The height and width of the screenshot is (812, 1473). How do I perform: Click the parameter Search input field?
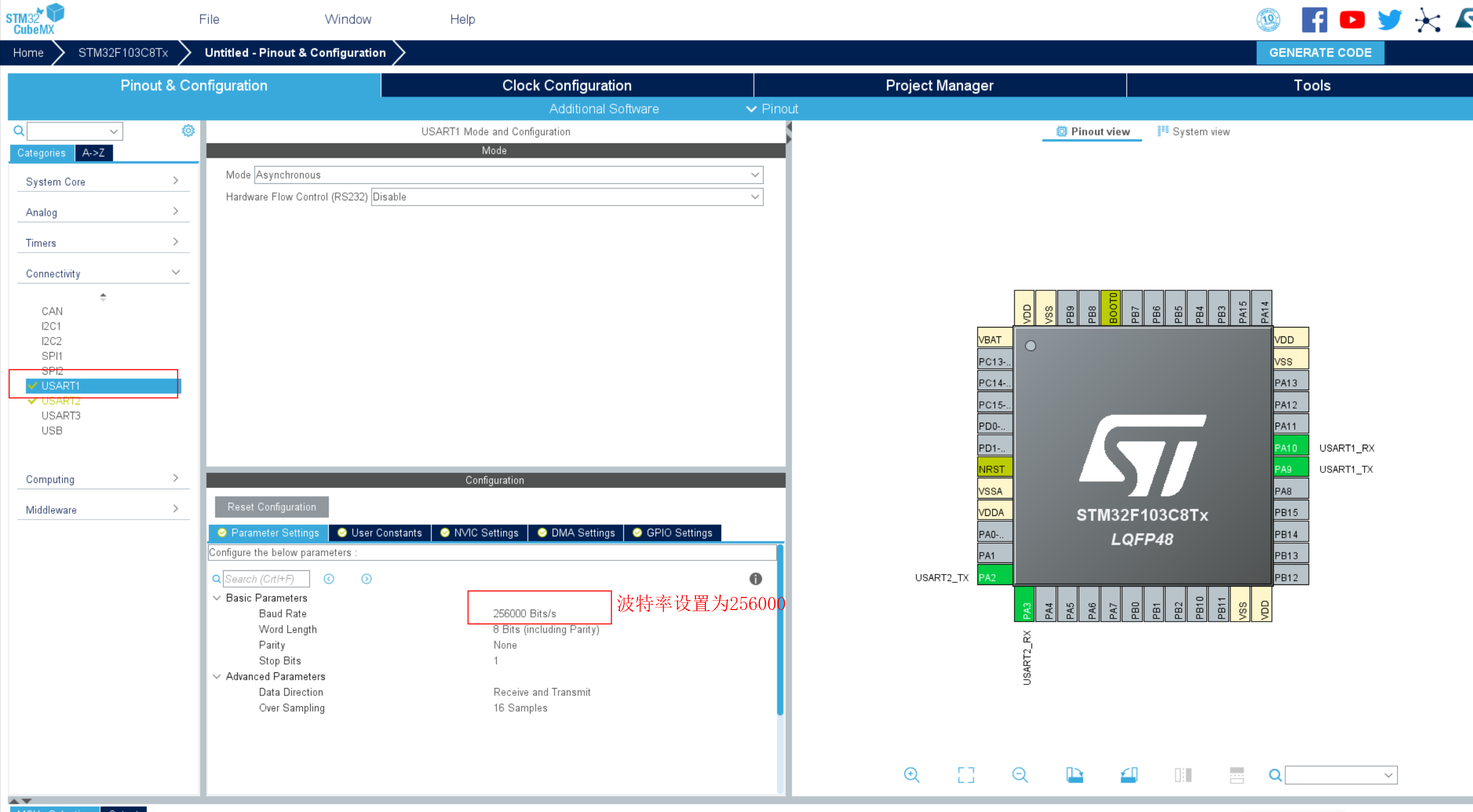point(266,579)
